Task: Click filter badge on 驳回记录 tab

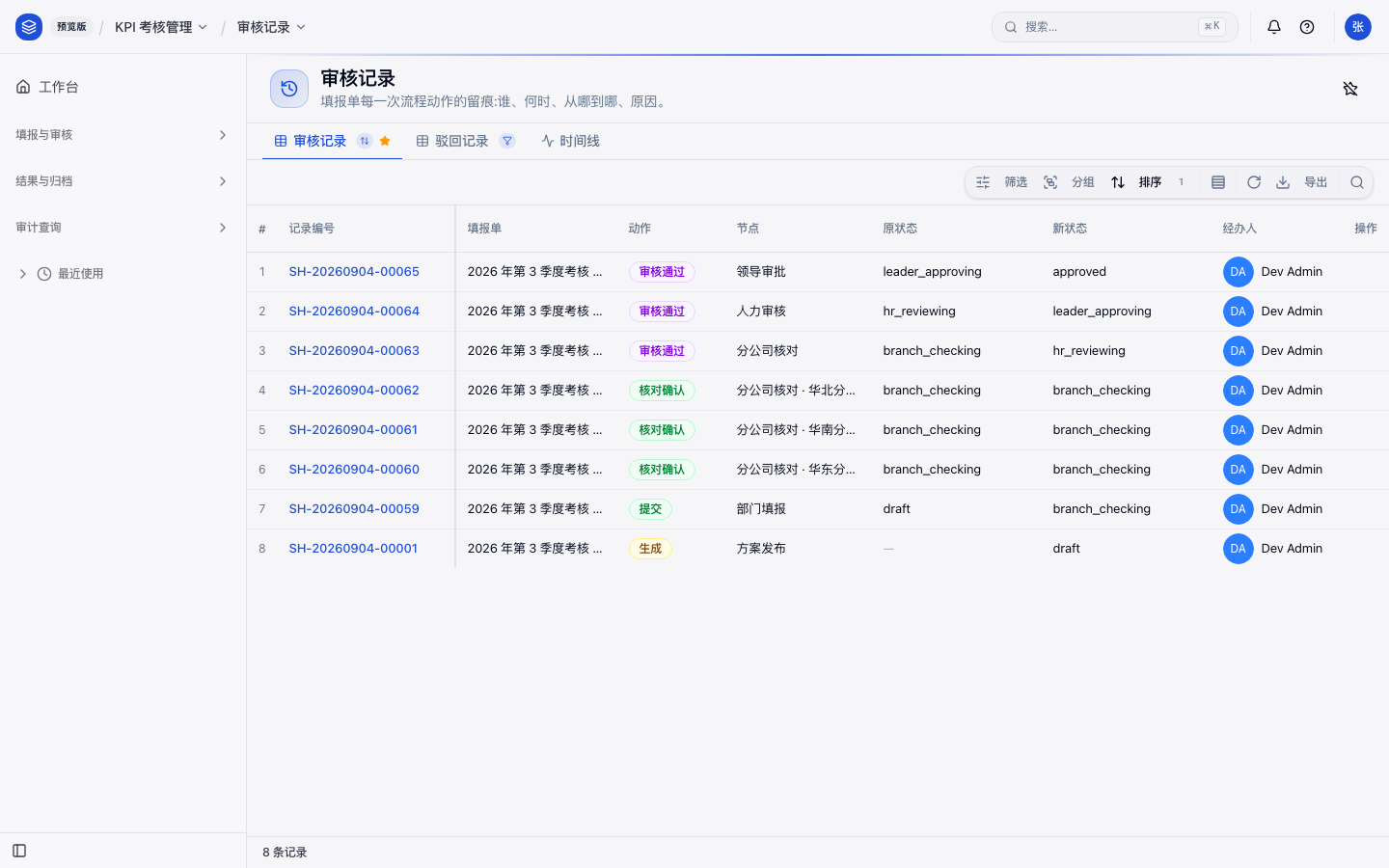Action: pyautogui.click(x=507, y=141)
